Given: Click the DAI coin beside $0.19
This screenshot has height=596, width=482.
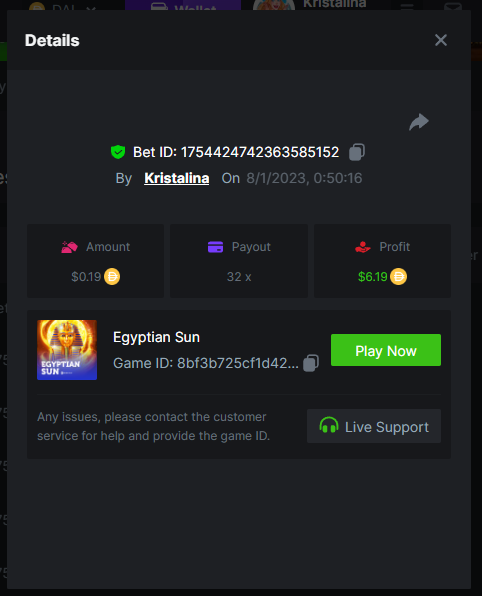Looking at the screenshot, I should (112, 277).
